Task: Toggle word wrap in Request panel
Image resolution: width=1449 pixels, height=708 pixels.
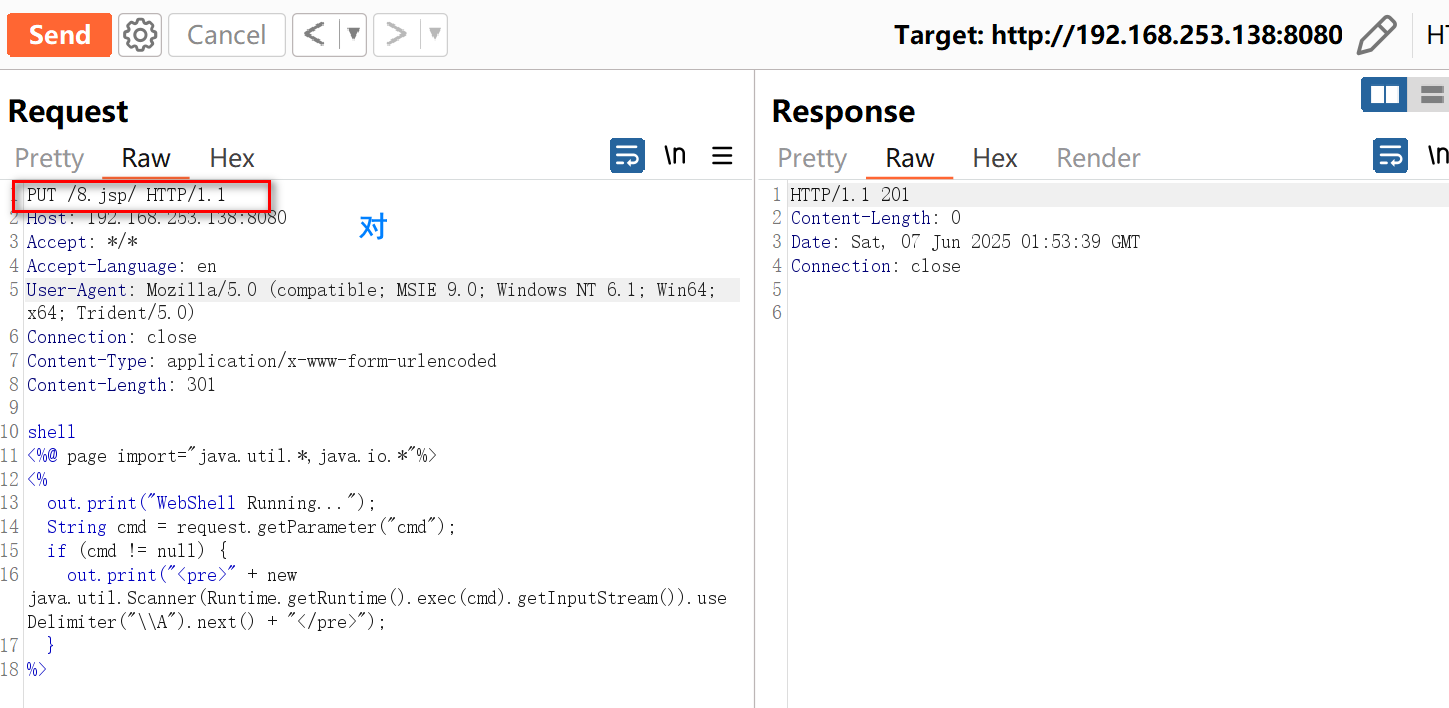Action: click(x=628, y=156)
